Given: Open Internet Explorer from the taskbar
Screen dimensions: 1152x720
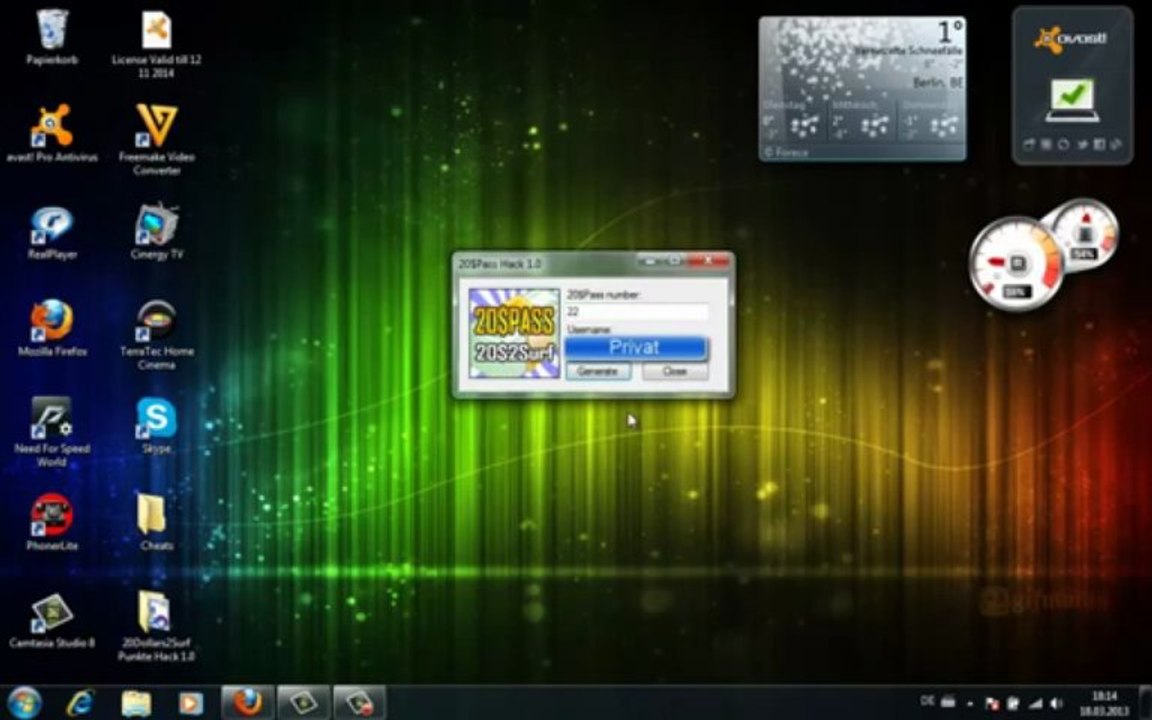Looking at the screenshot, I should click(x=81, y=703).
